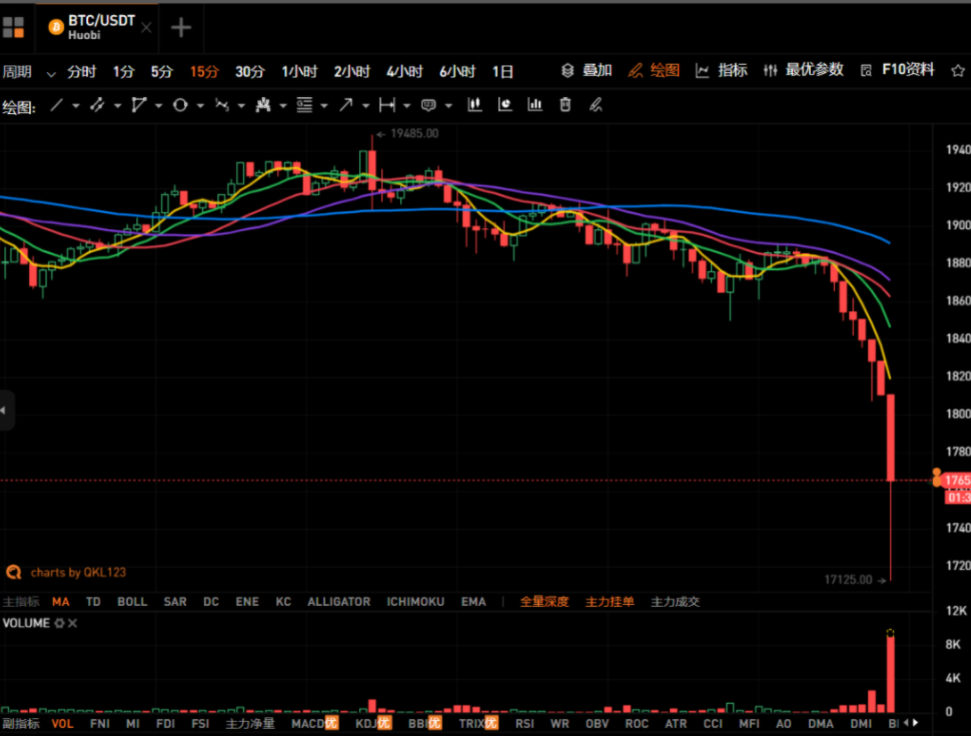Select the line drawing tool
Screen dimensions: 971x736
57,105
